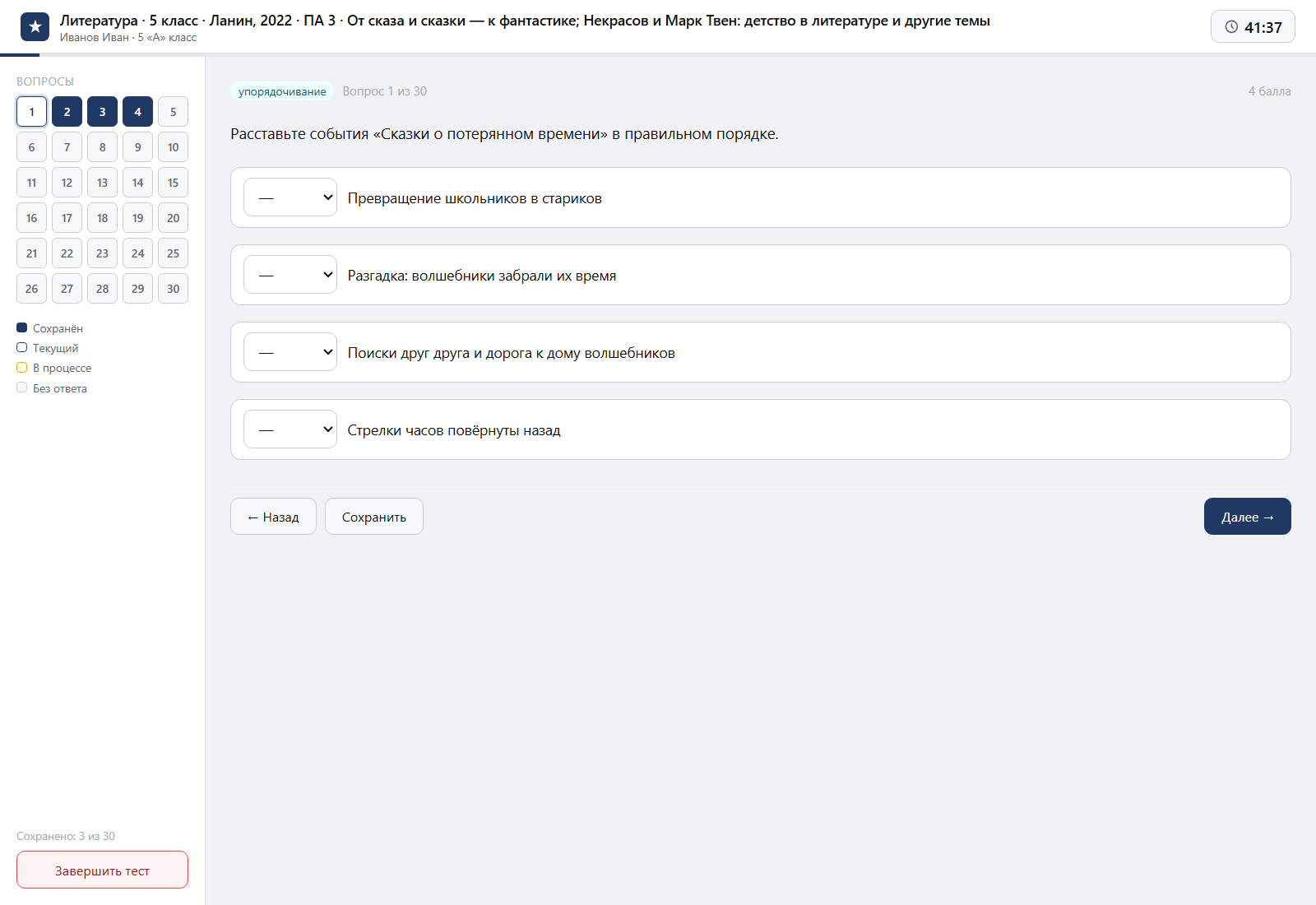Open question 20 in the navigator

pos(173,218)
